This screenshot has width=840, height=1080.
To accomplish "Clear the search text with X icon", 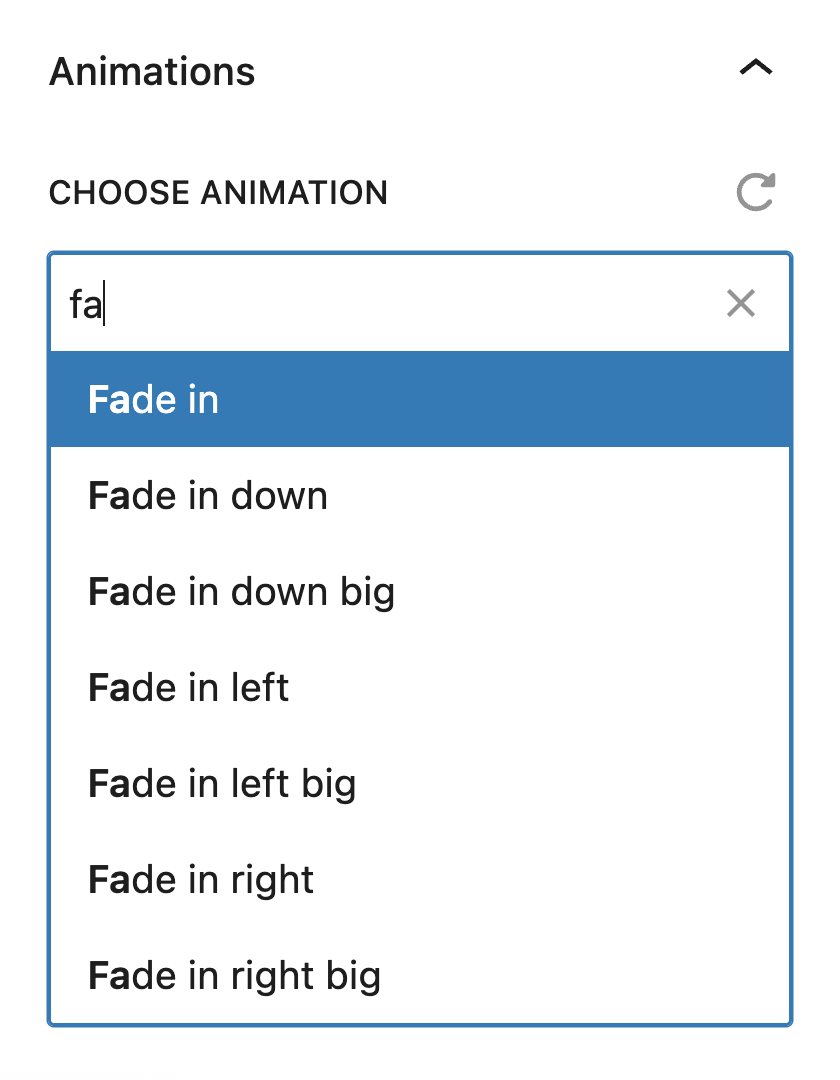I will coord(741,303).
